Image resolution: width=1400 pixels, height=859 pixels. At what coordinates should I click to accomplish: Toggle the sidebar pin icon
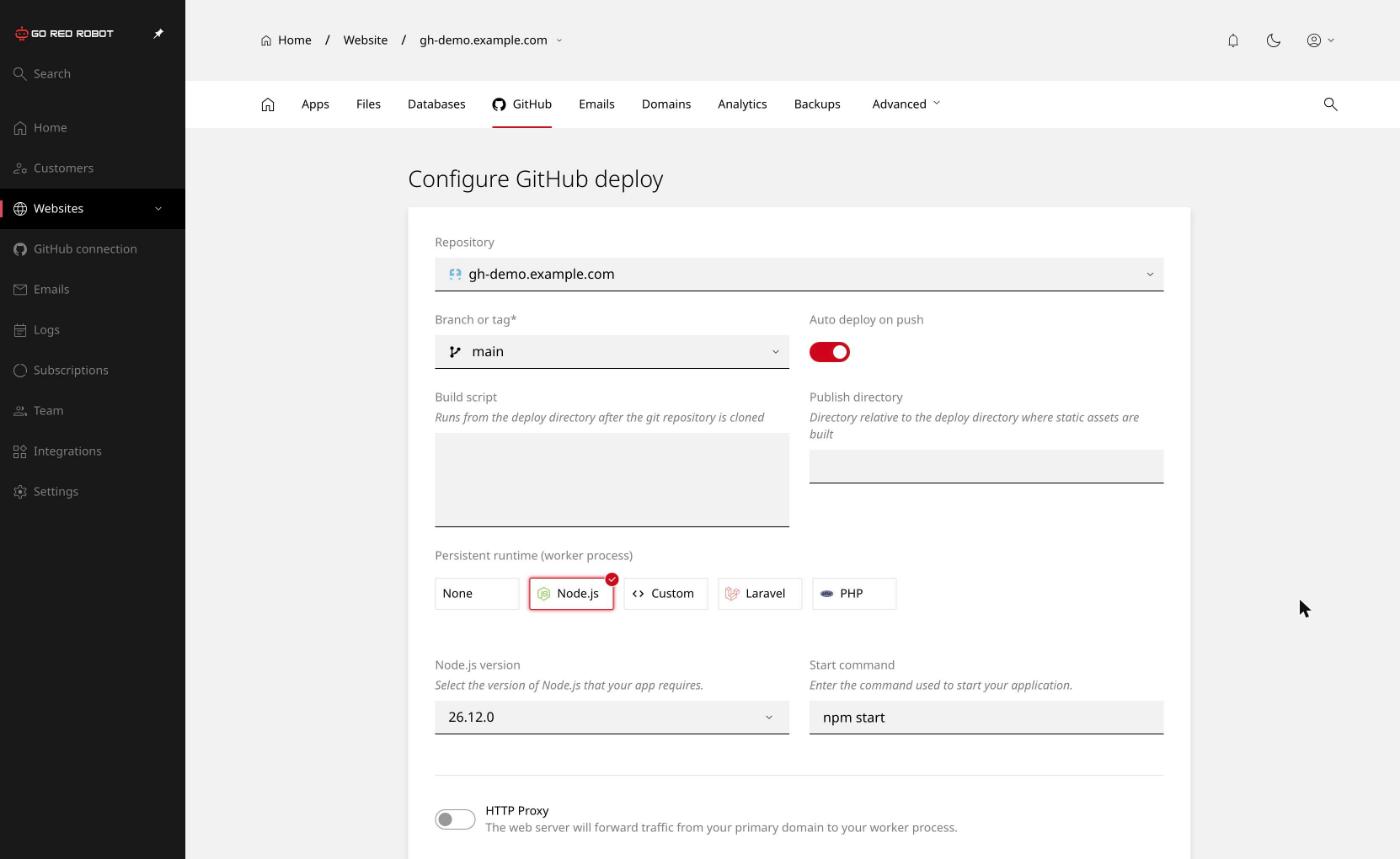point(158,33)
